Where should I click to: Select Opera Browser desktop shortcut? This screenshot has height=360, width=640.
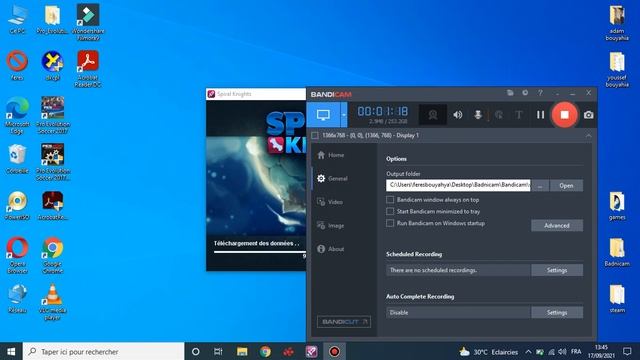17,255
